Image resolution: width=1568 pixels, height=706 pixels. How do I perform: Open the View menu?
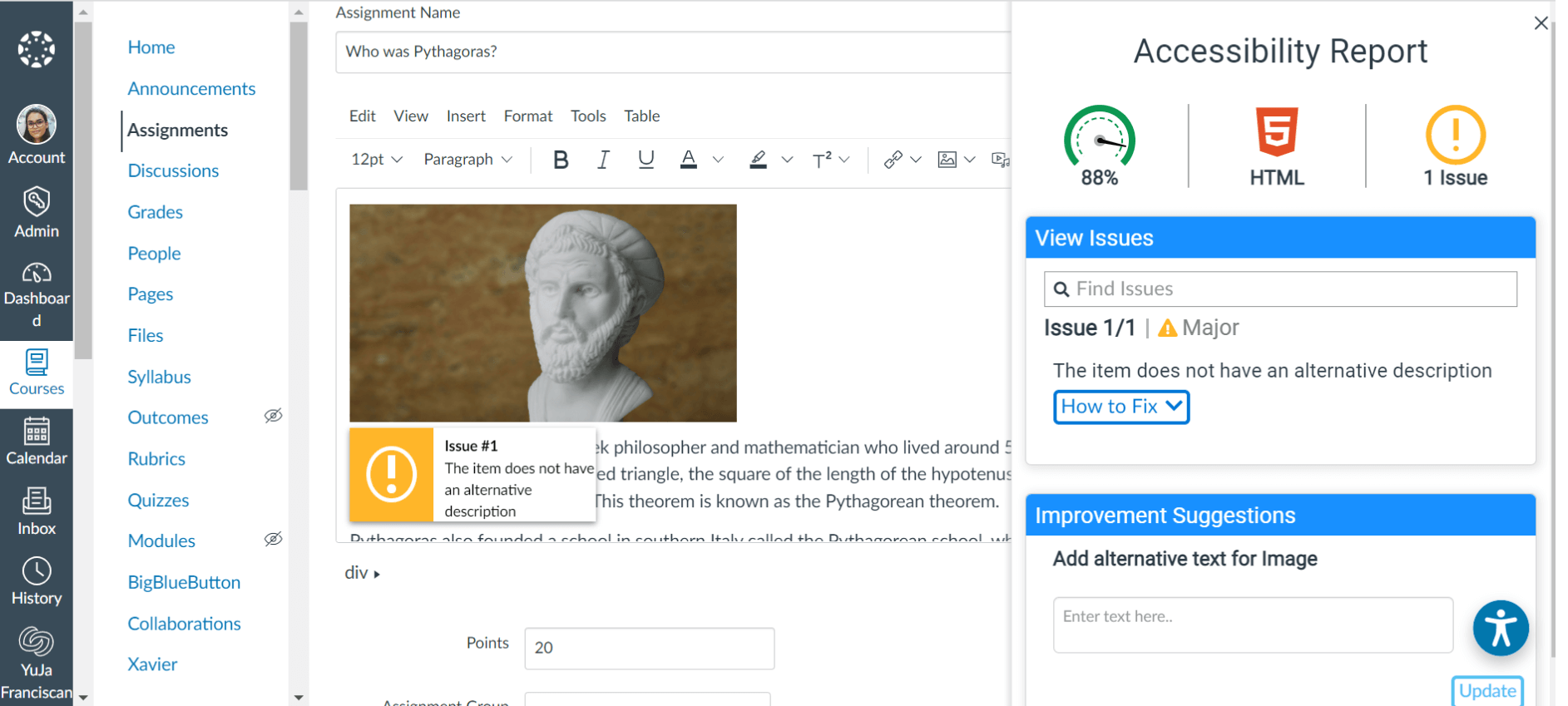[x=411, y=116]
